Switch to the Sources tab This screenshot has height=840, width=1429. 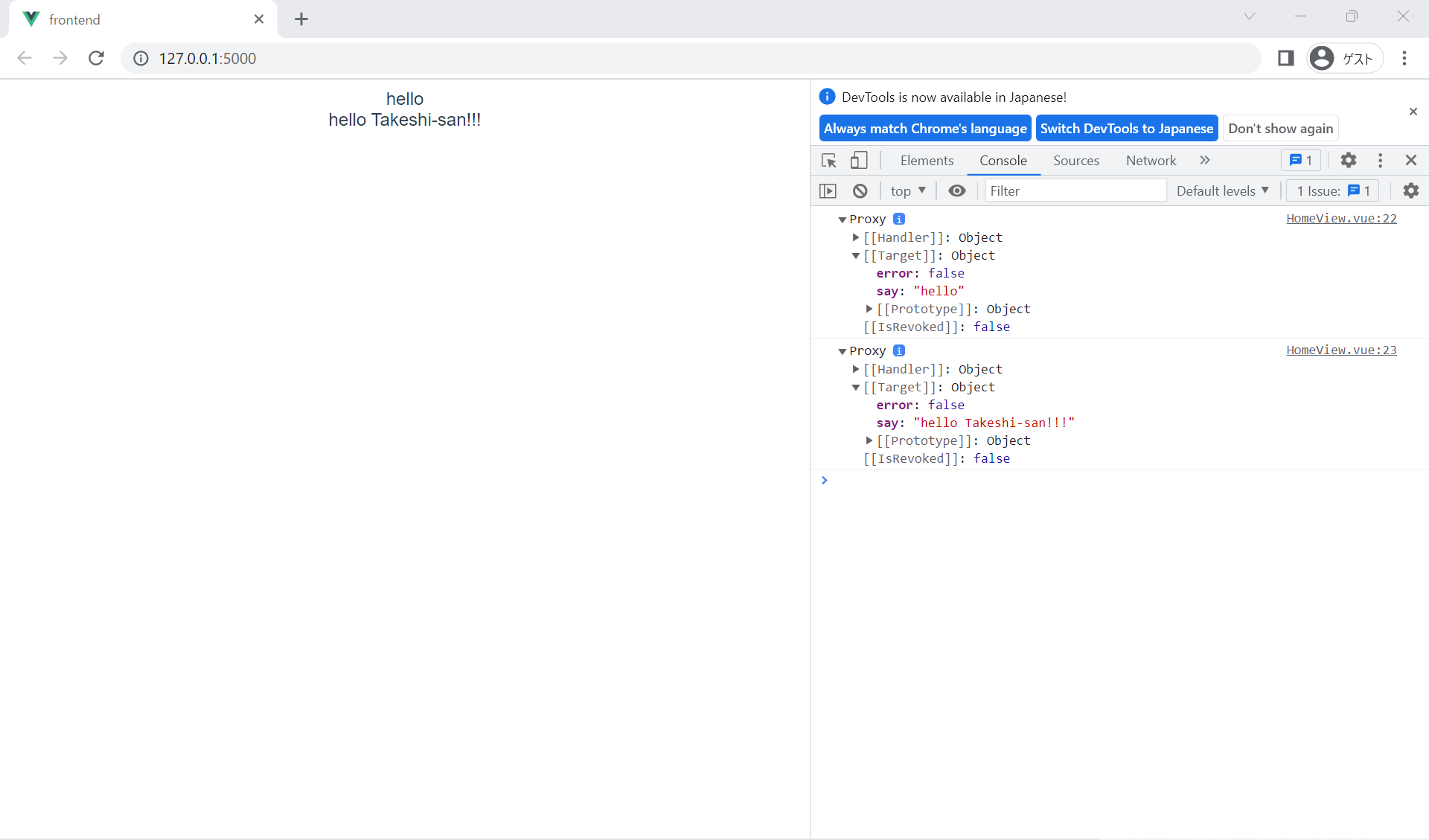(x=1075, y=160)
